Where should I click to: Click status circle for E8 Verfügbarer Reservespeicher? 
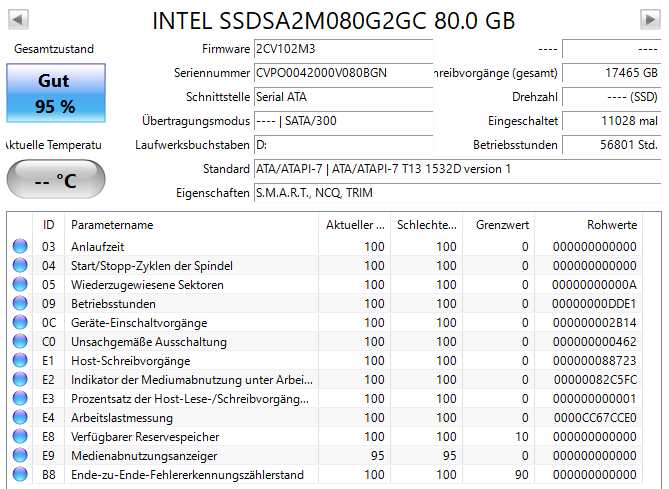[x=20, y=437]
